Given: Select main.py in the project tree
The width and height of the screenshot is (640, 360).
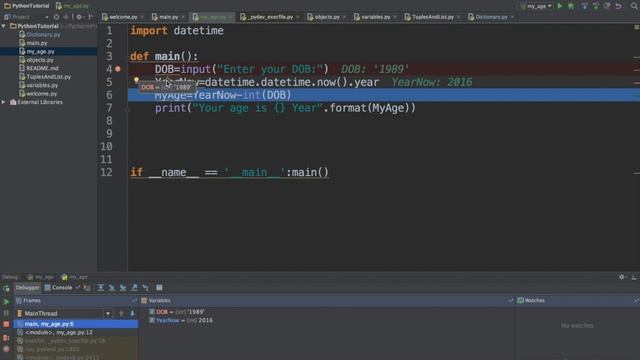Looking at the screenshot, I should [x=37, y=43].
